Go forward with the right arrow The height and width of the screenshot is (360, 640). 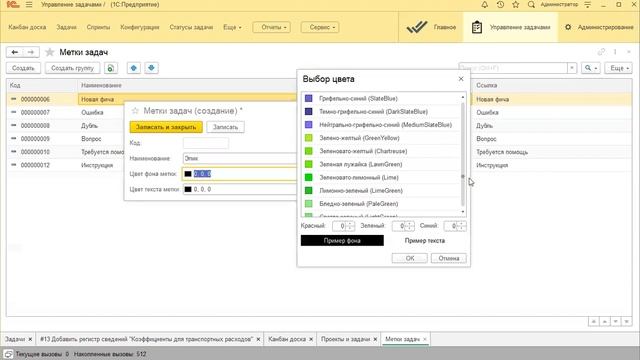click(x=31, y=52)
